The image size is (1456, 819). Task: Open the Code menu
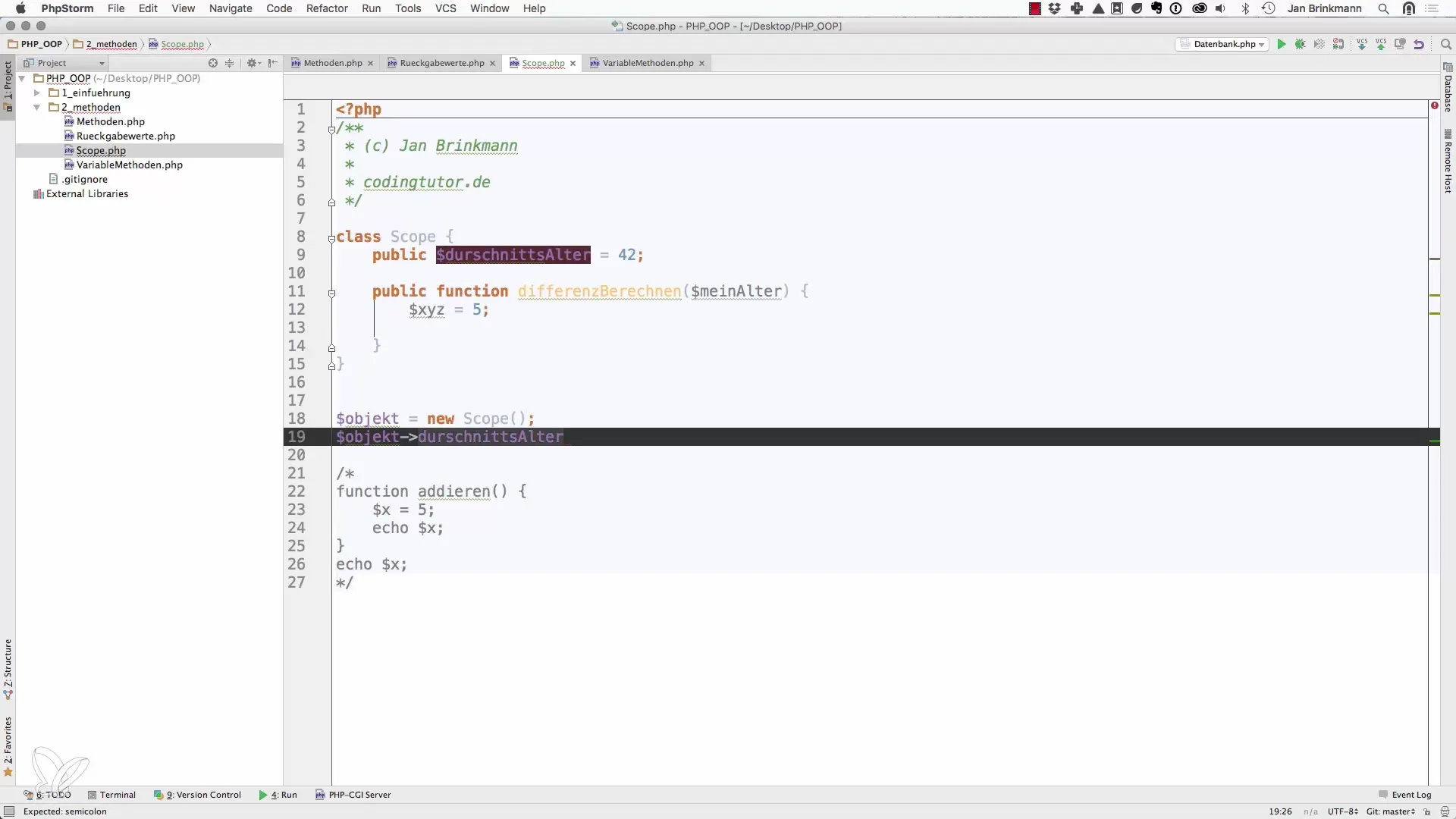(x=279, y=8)
